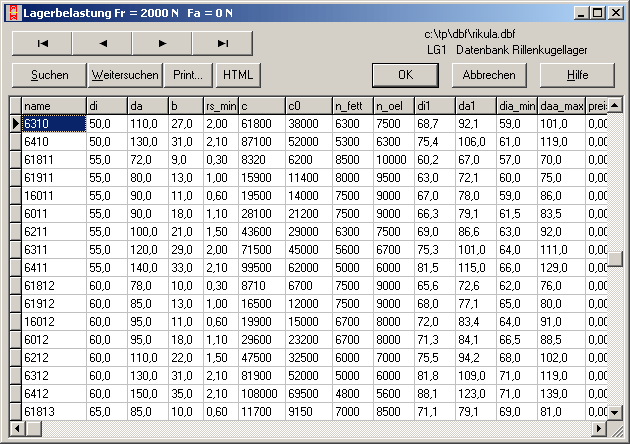The width and height of the screenshot is (630, 444).
Task: Click the 'name' column header
Action: pyautogui.click(x=54, y=105)
